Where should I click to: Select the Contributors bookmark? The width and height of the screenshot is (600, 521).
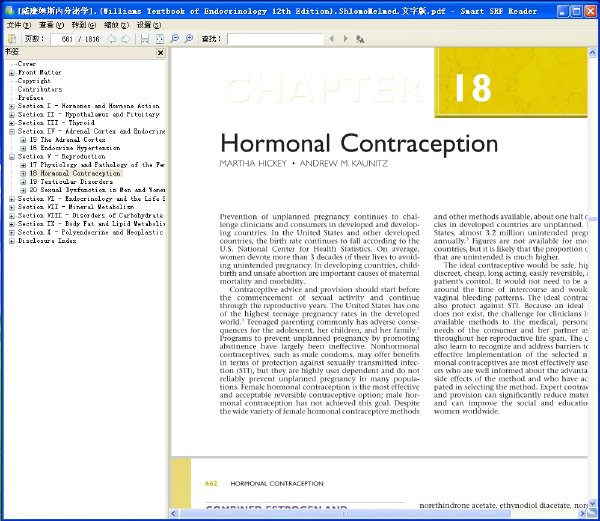(40, 89)
